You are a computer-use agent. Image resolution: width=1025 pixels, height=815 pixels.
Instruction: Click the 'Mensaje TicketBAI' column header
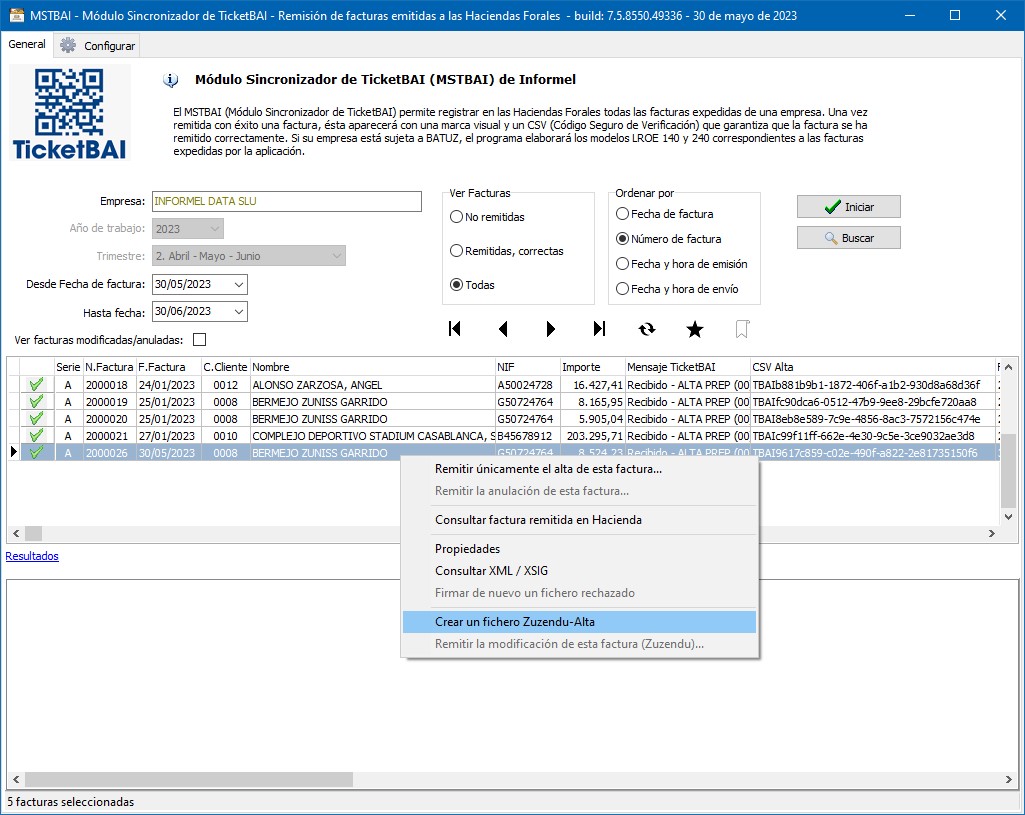[x=688, y=367]
